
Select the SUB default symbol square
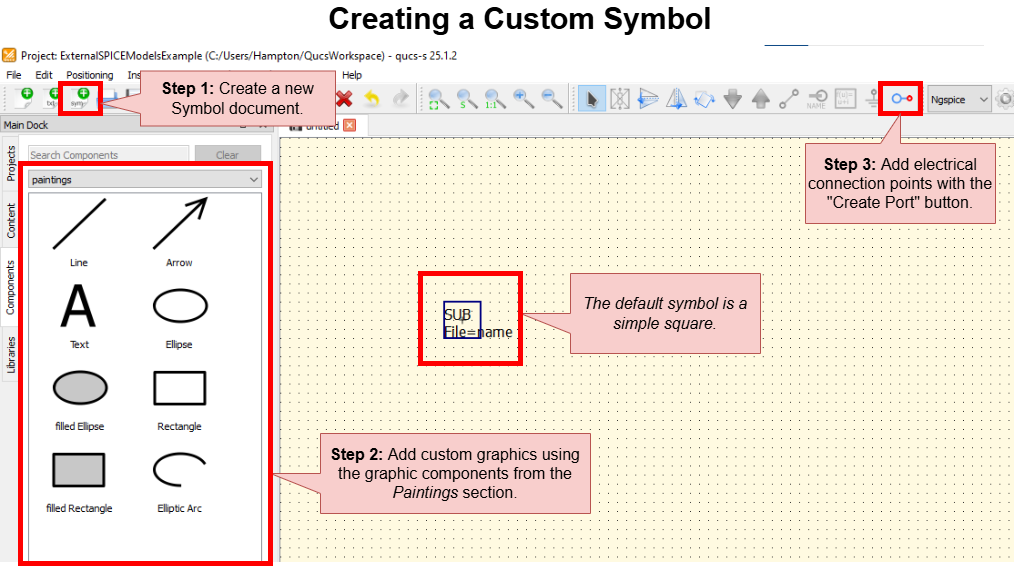(x=462, y=320)
